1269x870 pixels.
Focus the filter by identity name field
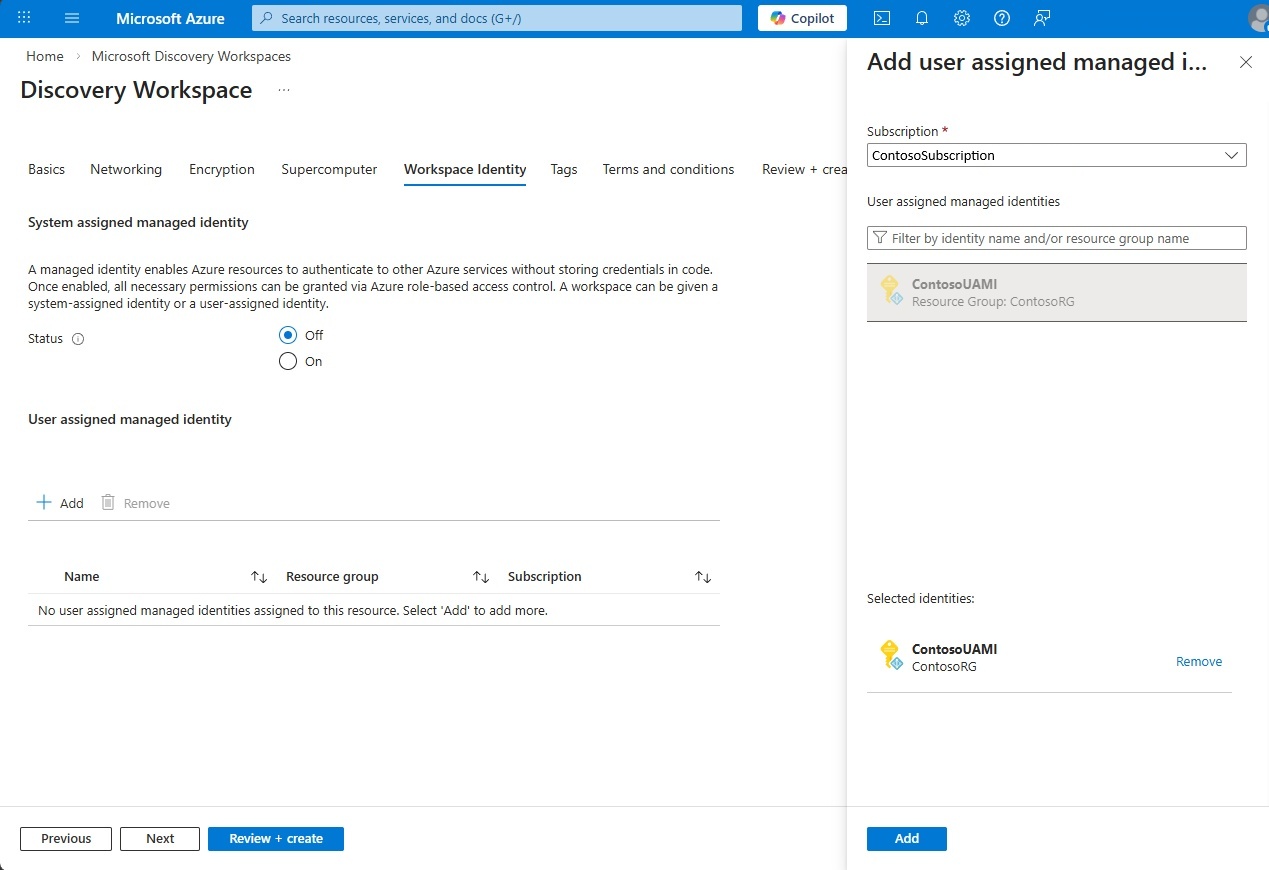click(1057, 238)
